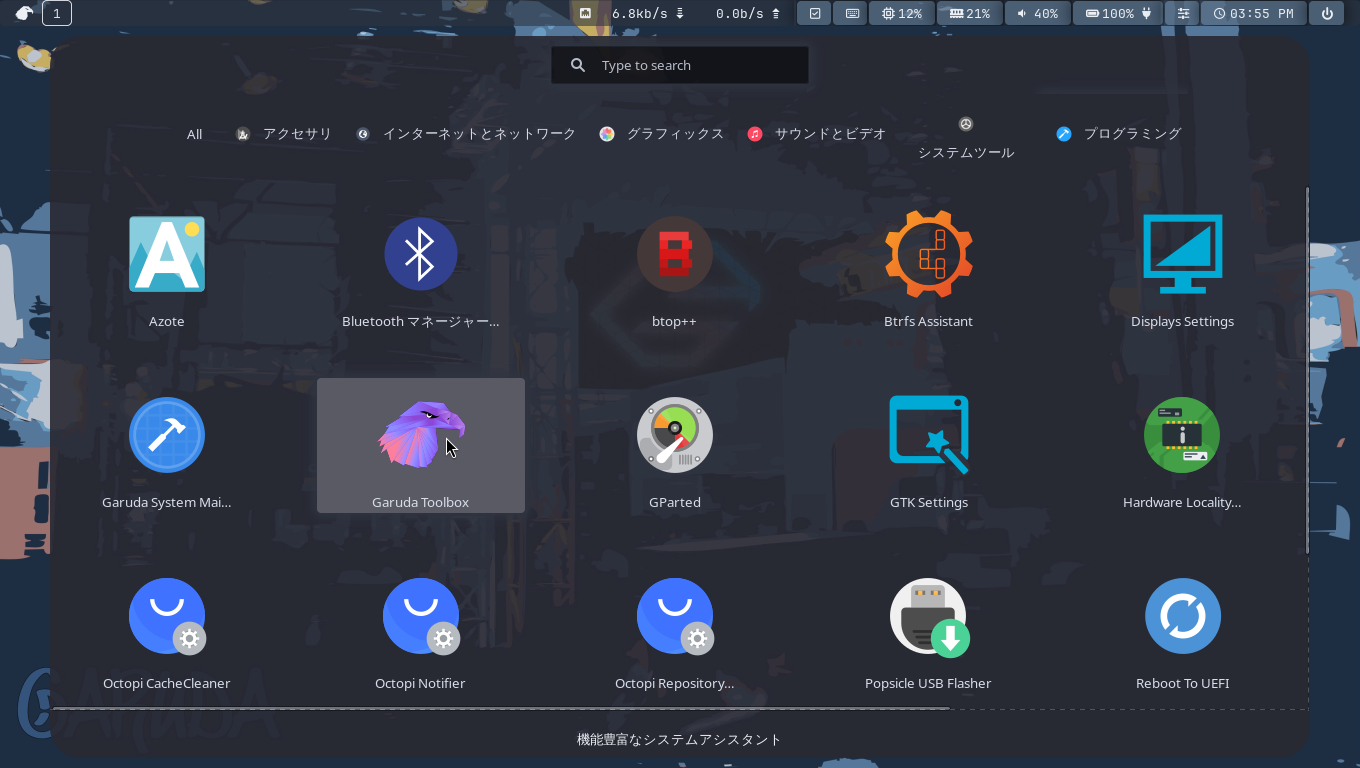The width and height of the screenshot is (1360, 768).
Task: Open Bluetooth マネージャー
Action: tap(421, 265)
